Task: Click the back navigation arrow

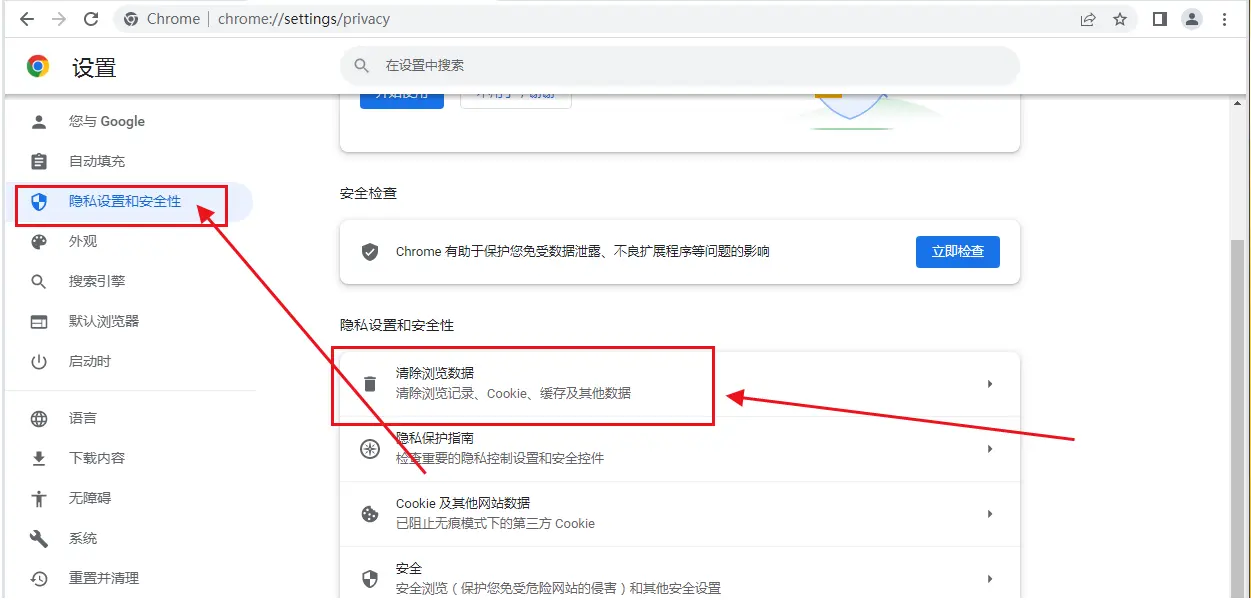Action: coord(27,19)
